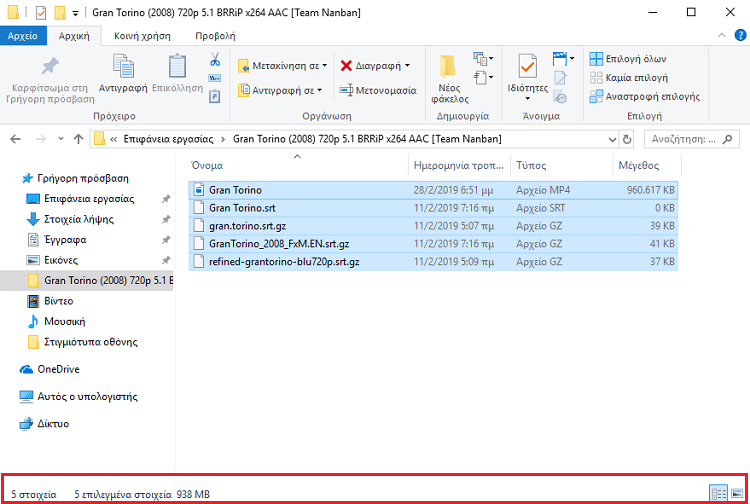Click Αναστροφή επιλογής invert selection
750x504 pixels.
645,97
